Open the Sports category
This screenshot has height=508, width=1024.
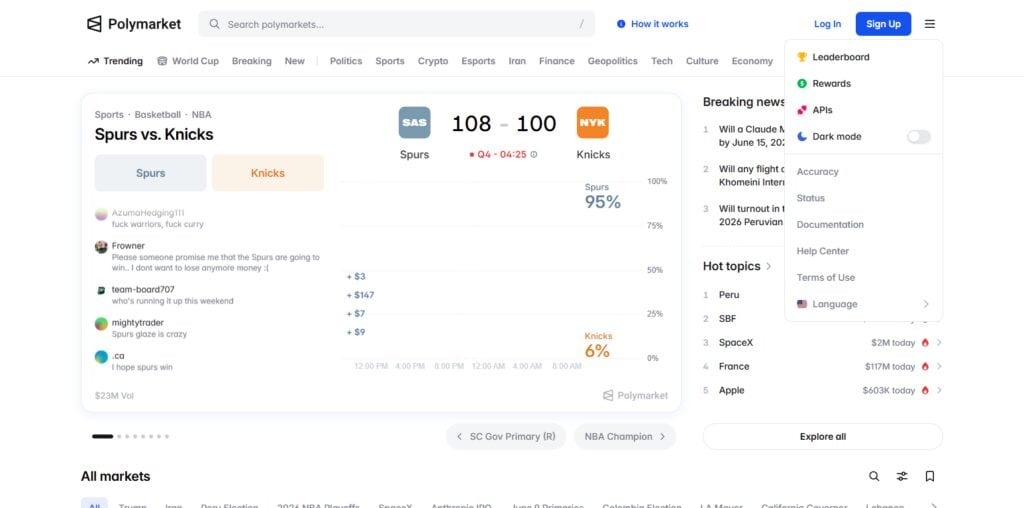coord(390,61)
